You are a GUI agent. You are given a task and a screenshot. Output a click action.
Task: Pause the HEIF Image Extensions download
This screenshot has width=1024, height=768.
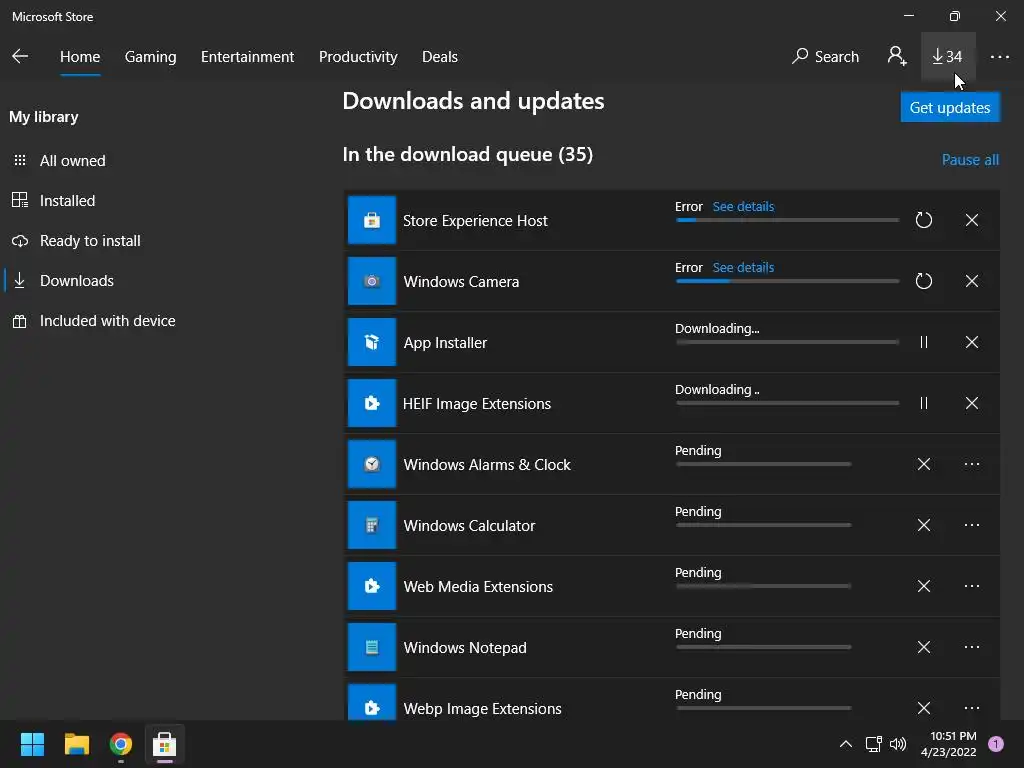(x=923, y=403)
